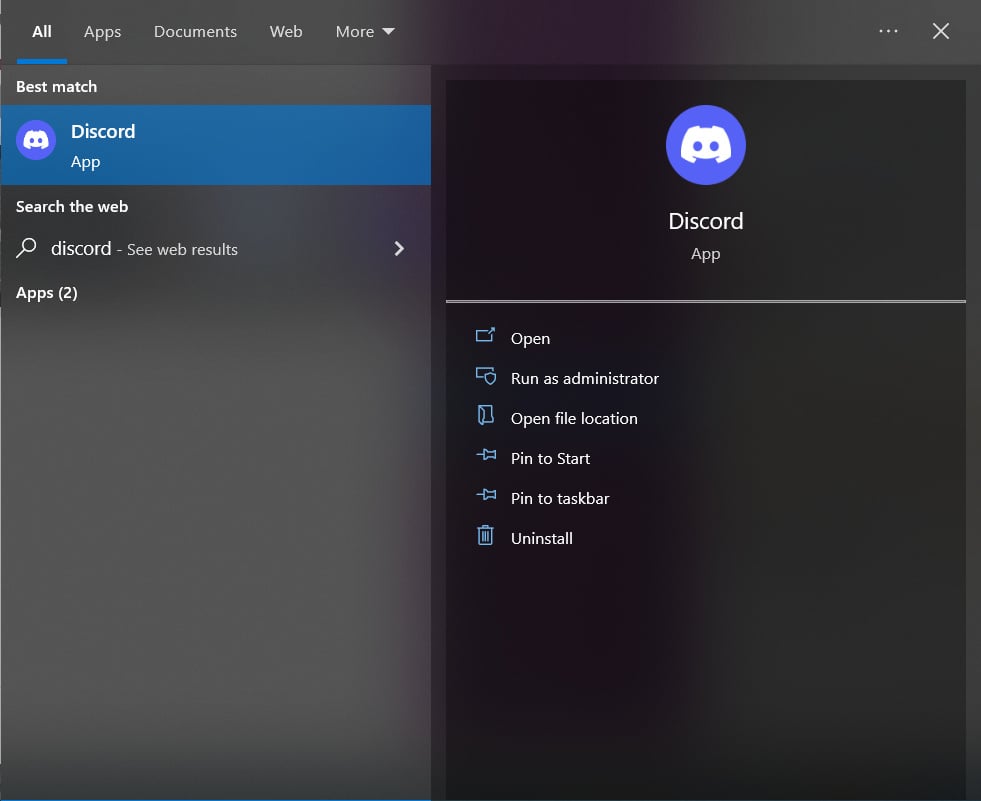
Task: Open search options via the ellipsis menu
Action: click(888, 31)
